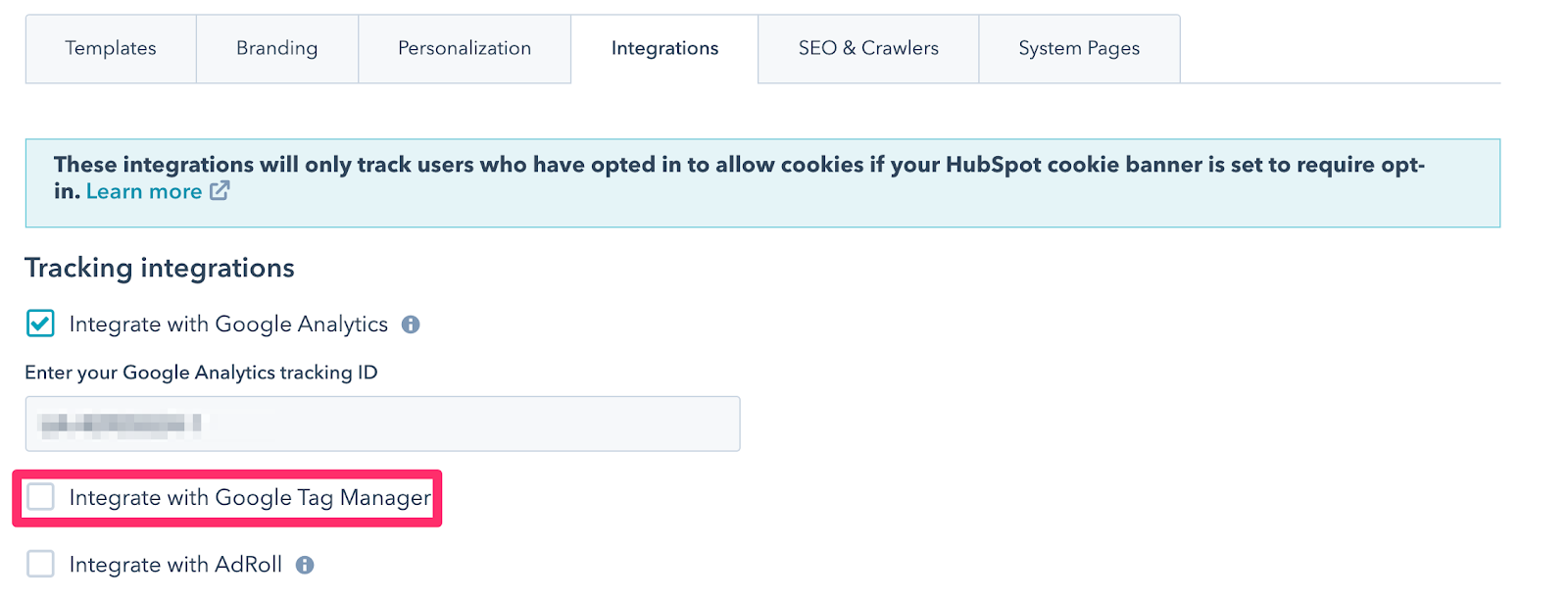Switch to the Templates tab
This screenshot has height=600, width=1568.
point(111,48)
